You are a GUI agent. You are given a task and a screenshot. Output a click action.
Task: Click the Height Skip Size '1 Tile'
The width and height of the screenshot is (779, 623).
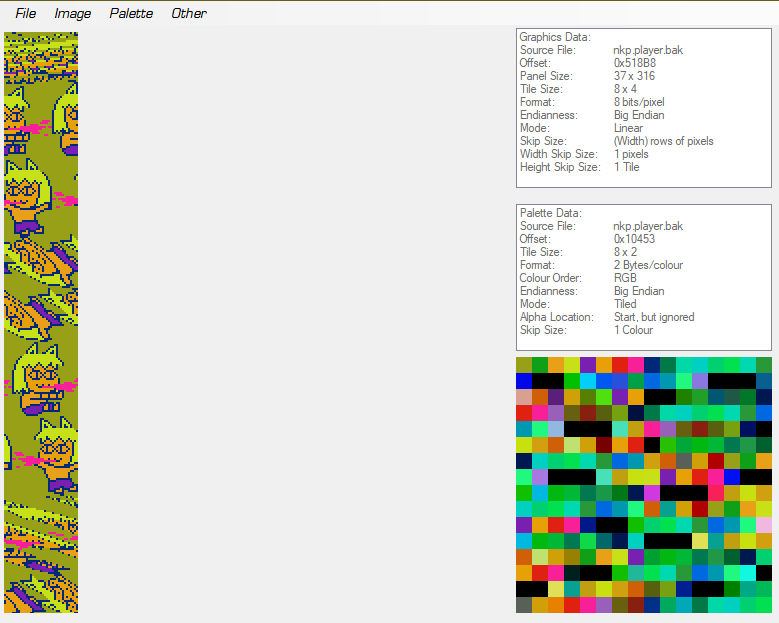(626, 167)
